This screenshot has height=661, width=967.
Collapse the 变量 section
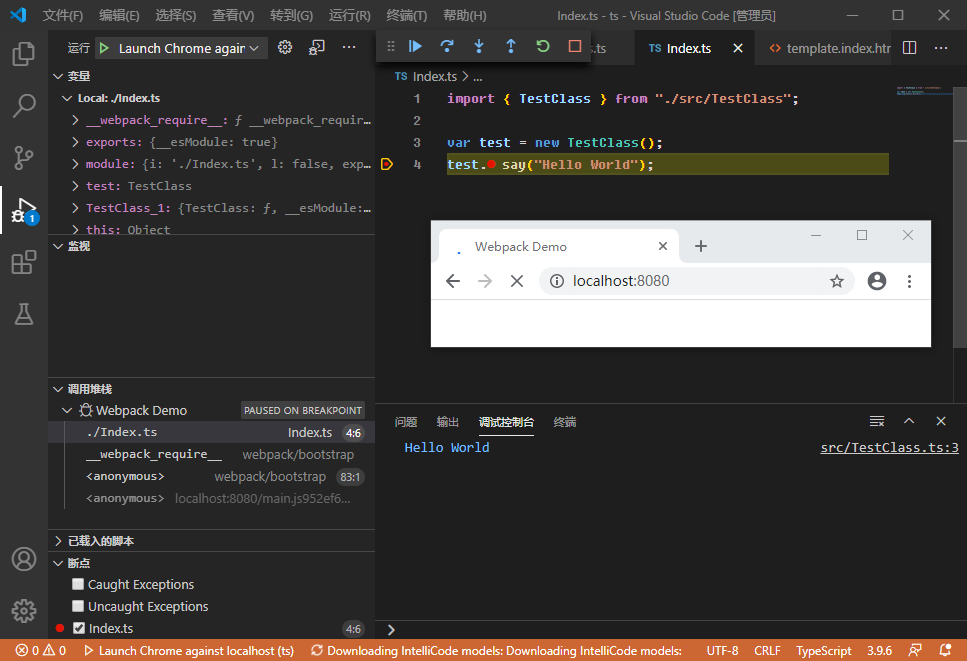pyautogui.click(x=58, y=76)
